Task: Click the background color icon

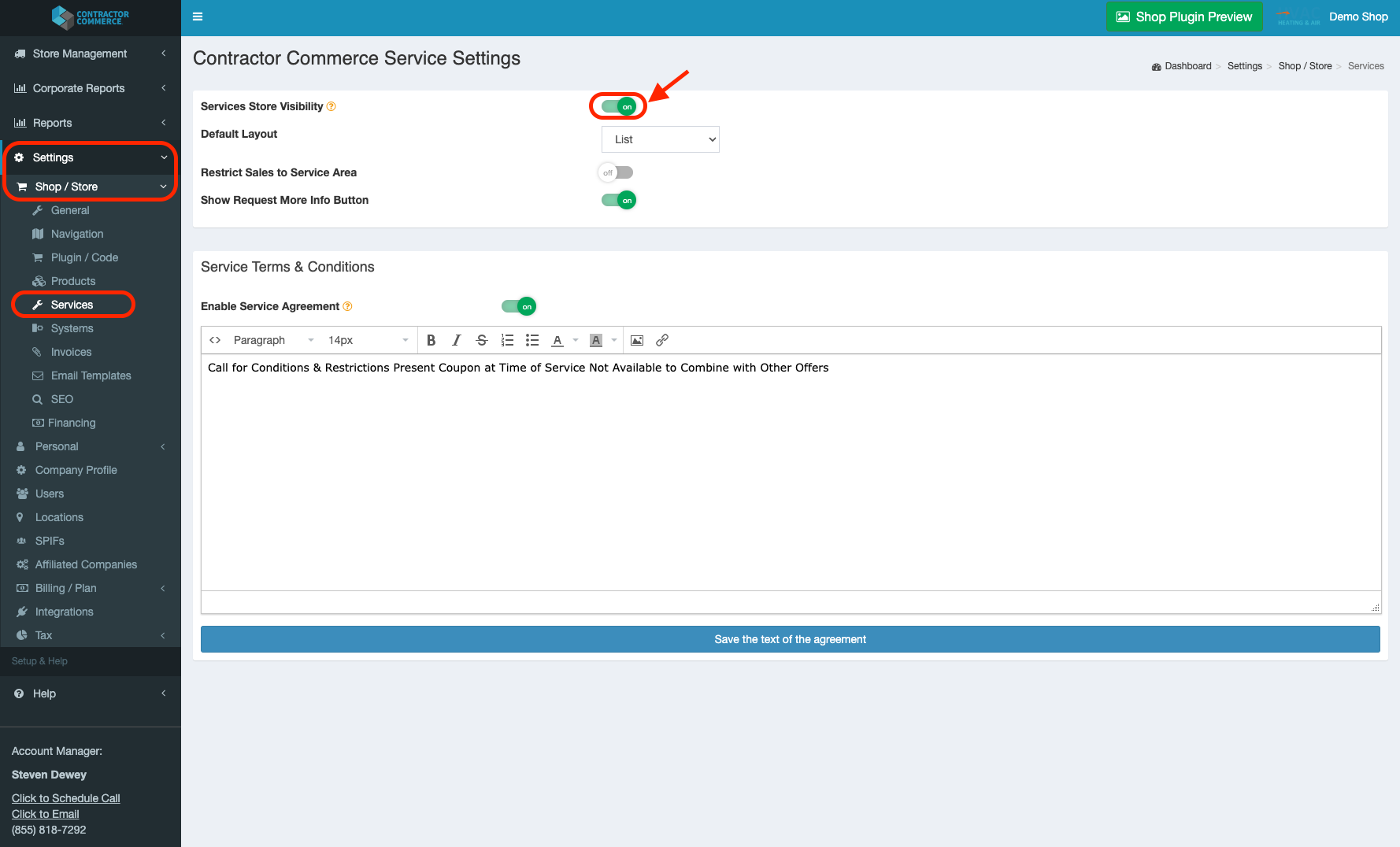Action: pos(596,340)
